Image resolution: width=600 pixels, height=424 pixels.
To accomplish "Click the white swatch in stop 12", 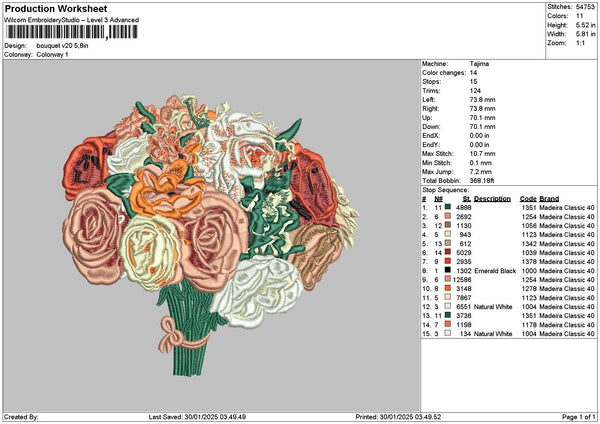I will point(447,306).
